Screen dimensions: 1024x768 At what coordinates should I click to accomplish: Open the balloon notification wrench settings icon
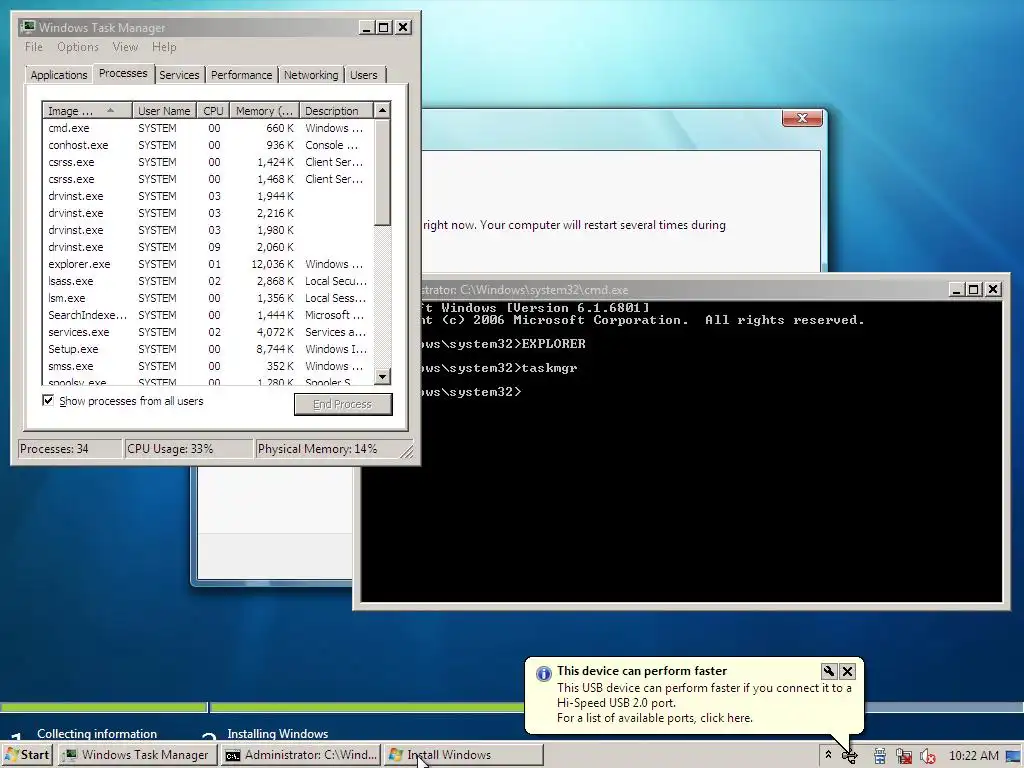point(829,671)
